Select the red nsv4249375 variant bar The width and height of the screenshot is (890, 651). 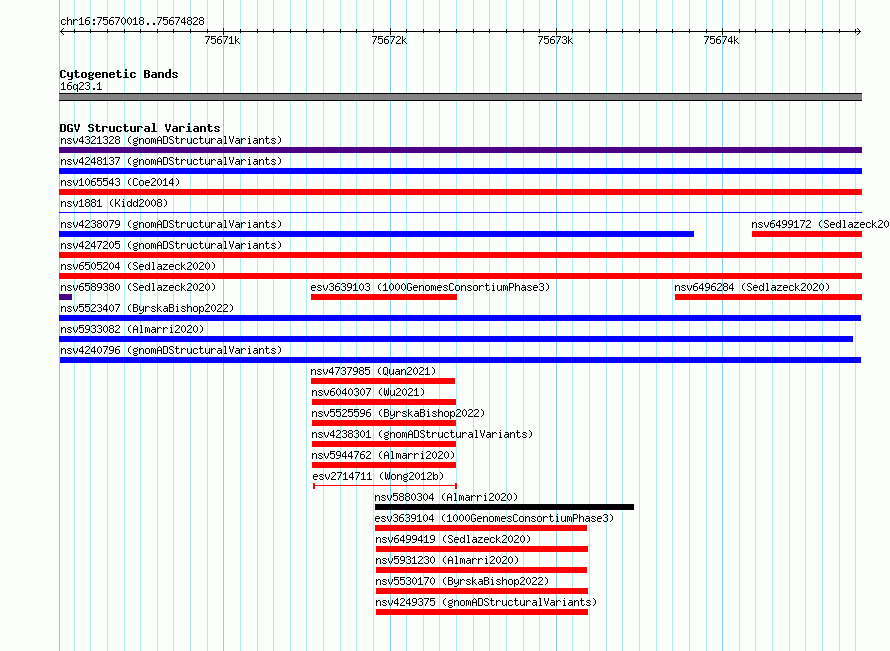tap(482, 612)
